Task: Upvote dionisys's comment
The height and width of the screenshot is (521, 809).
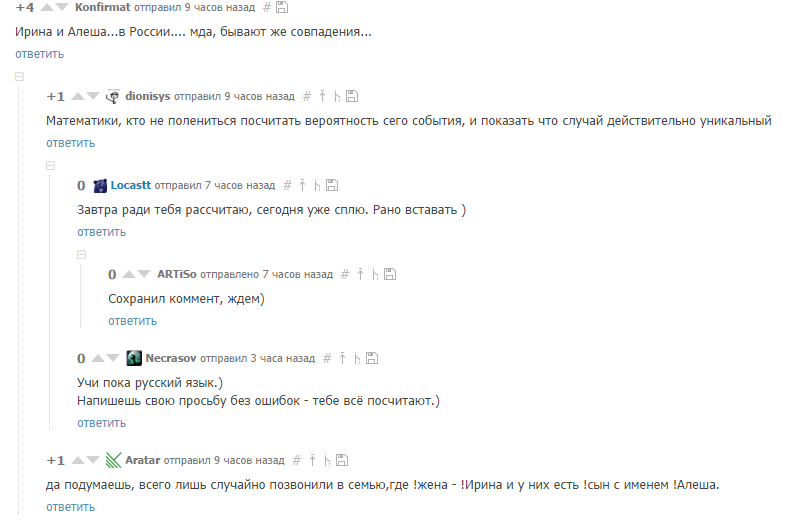Action: [x=78, y=96]
